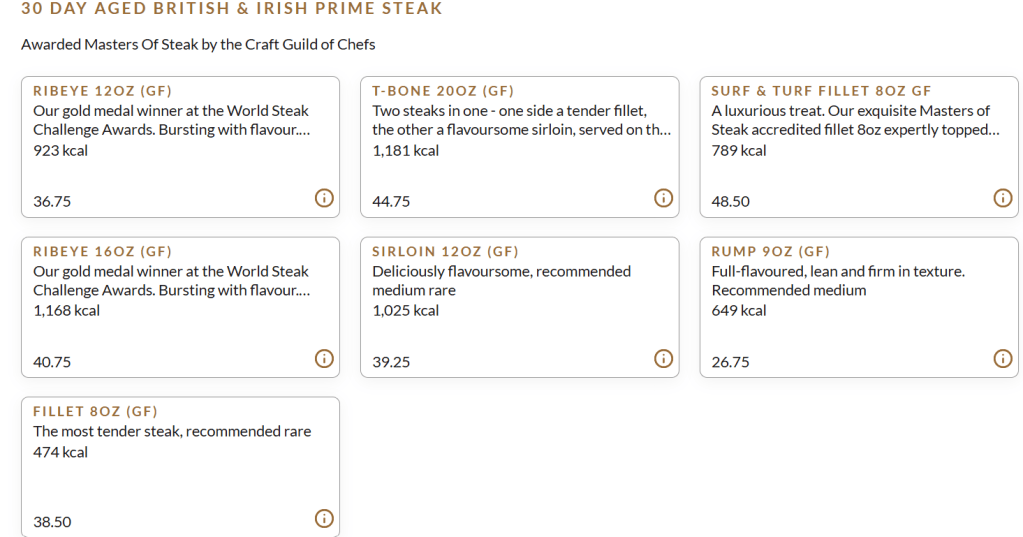Click the T-Bone truncated description text
The width and height of the screenshot is (1023, 537).
520,121
